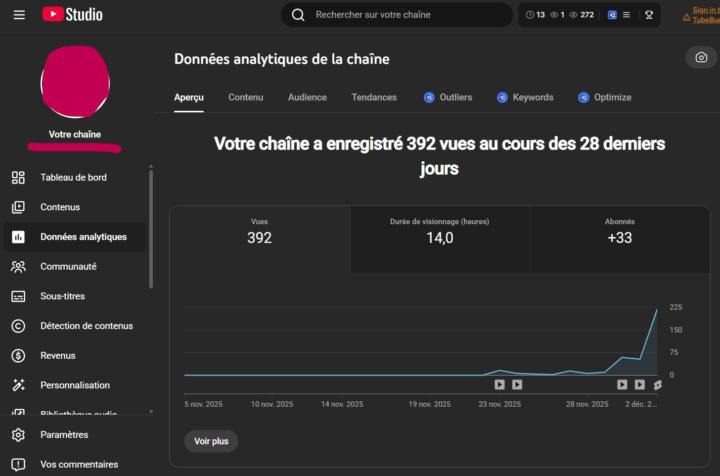Click the copyright icon for Détection de contenus
The image size is (720, 476).
18,326
